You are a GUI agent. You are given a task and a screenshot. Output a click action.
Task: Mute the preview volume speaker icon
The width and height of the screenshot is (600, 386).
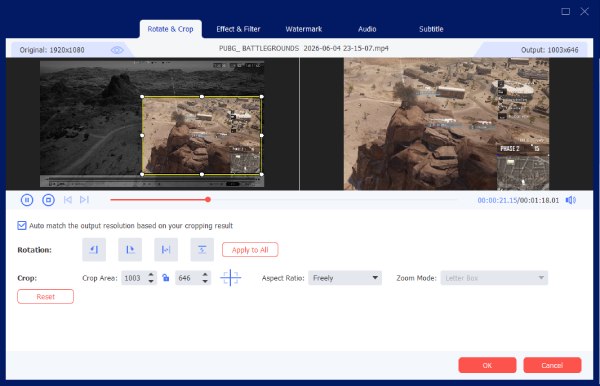(x=571, y=200)
